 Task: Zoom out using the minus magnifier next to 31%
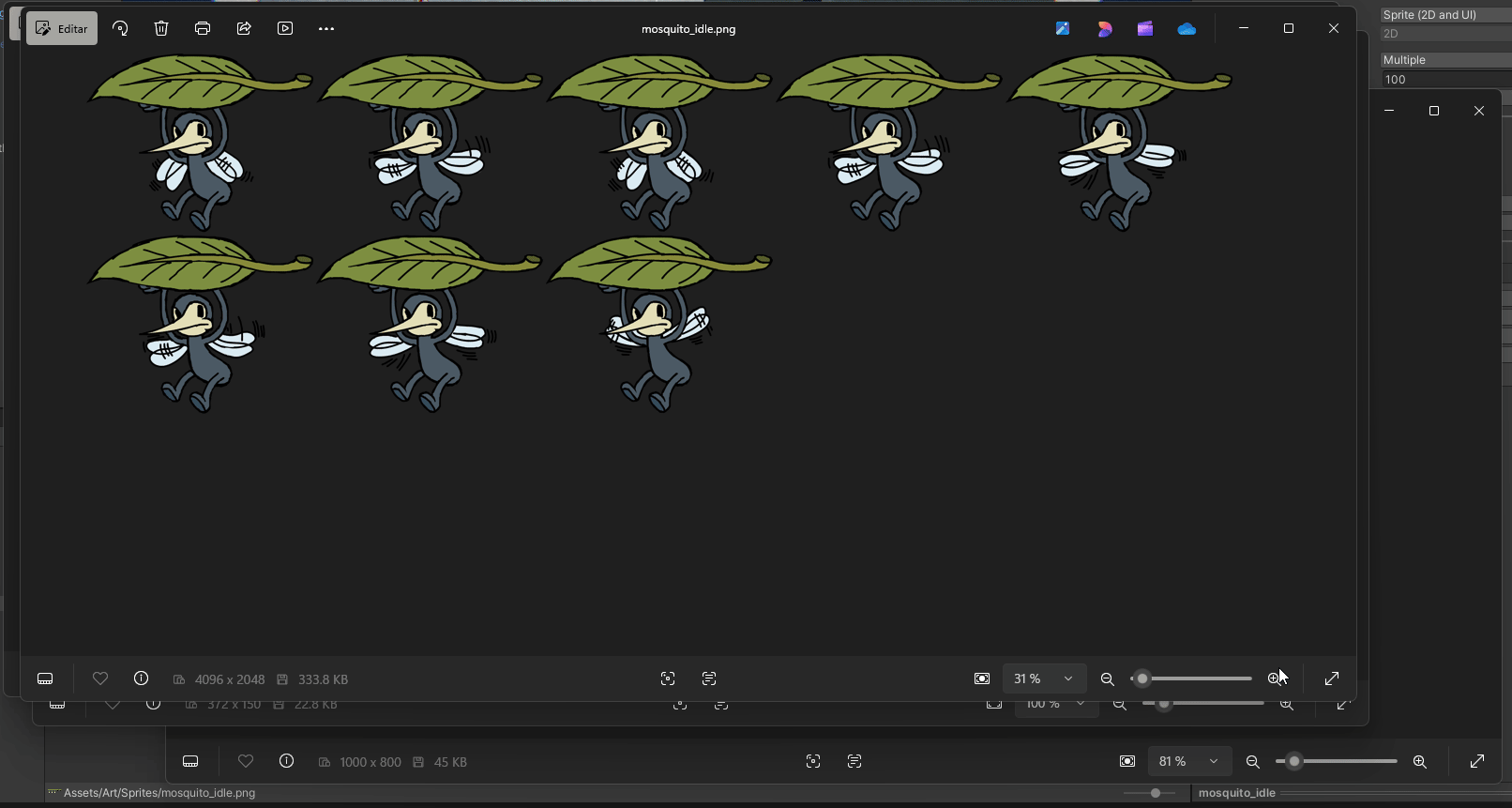click(x=1108, y=678)
